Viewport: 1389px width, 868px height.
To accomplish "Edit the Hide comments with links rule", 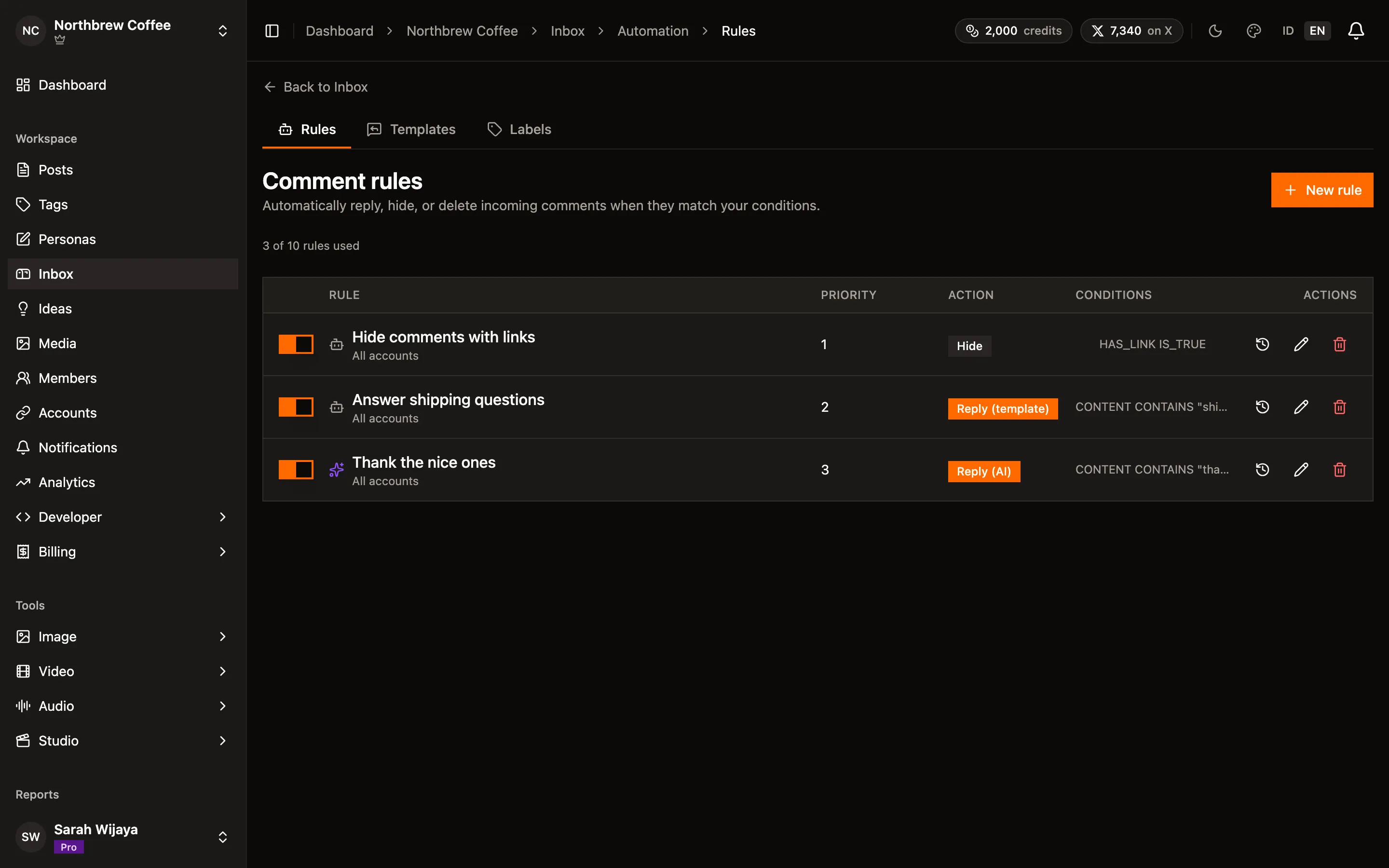I will coord(1301,344).
